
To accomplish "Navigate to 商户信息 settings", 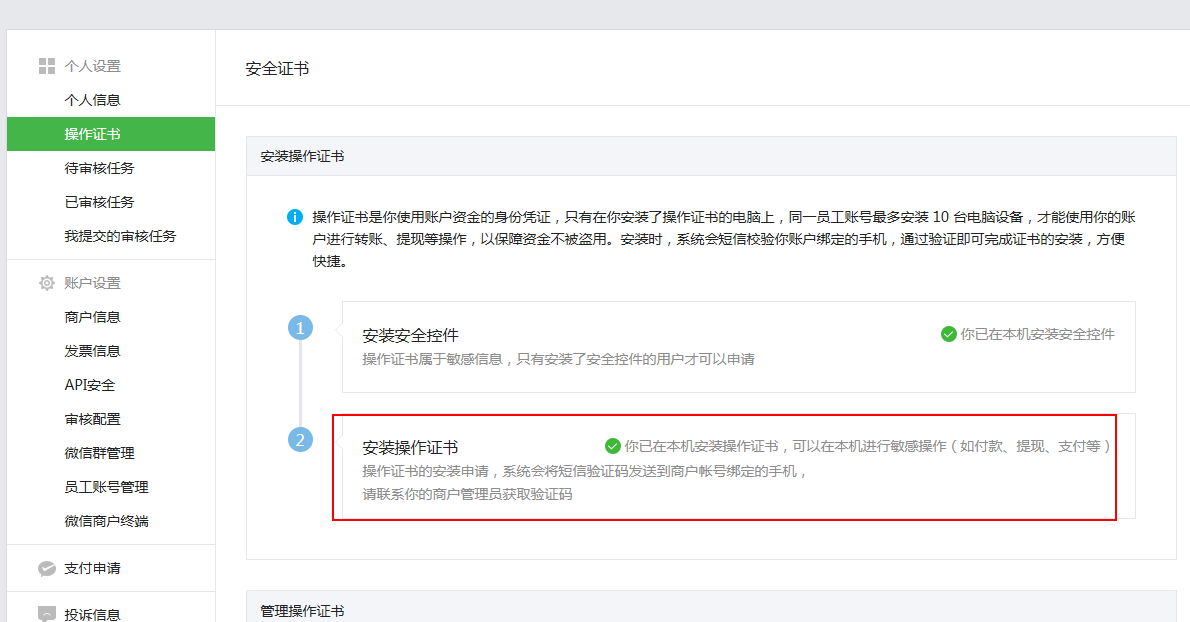I will (92, 317).
